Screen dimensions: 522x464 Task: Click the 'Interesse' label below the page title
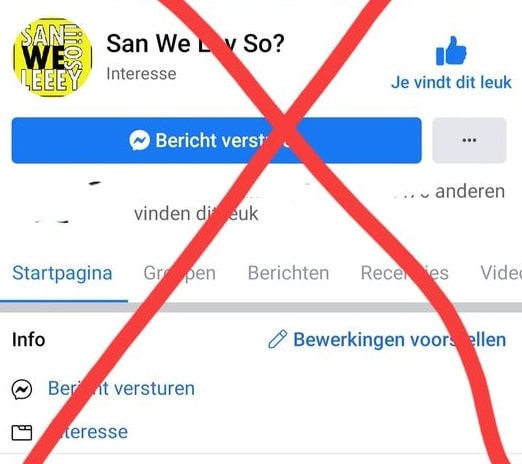141,74
